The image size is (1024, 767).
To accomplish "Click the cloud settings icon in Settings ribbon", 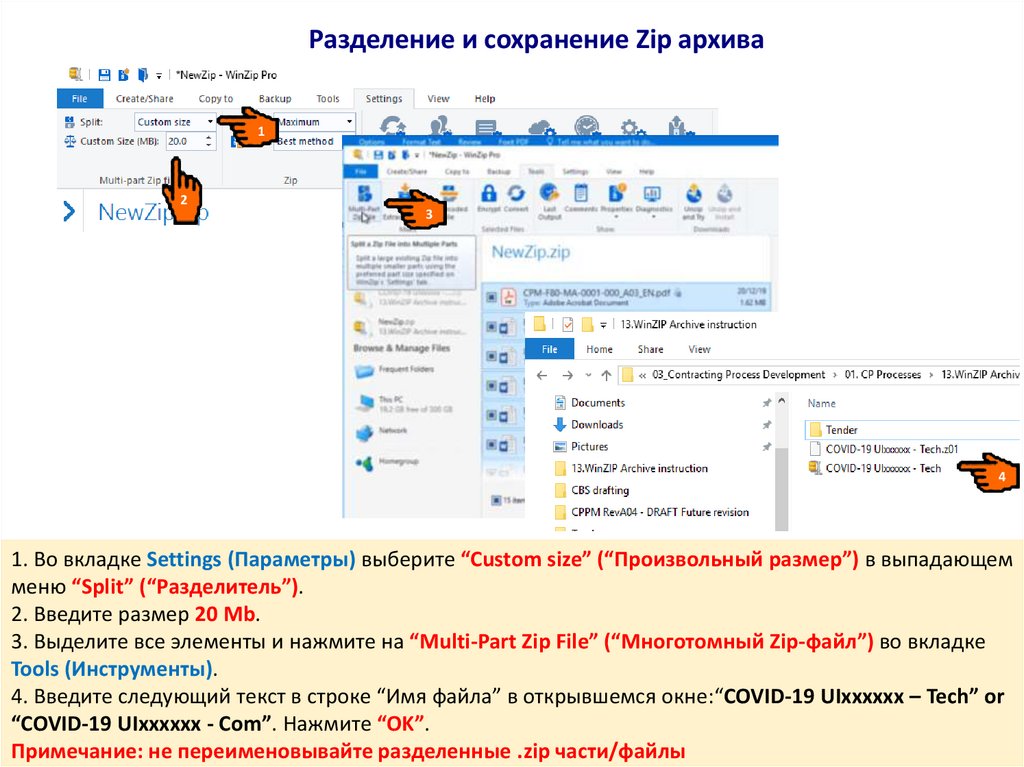I will (x=541, y=126).
